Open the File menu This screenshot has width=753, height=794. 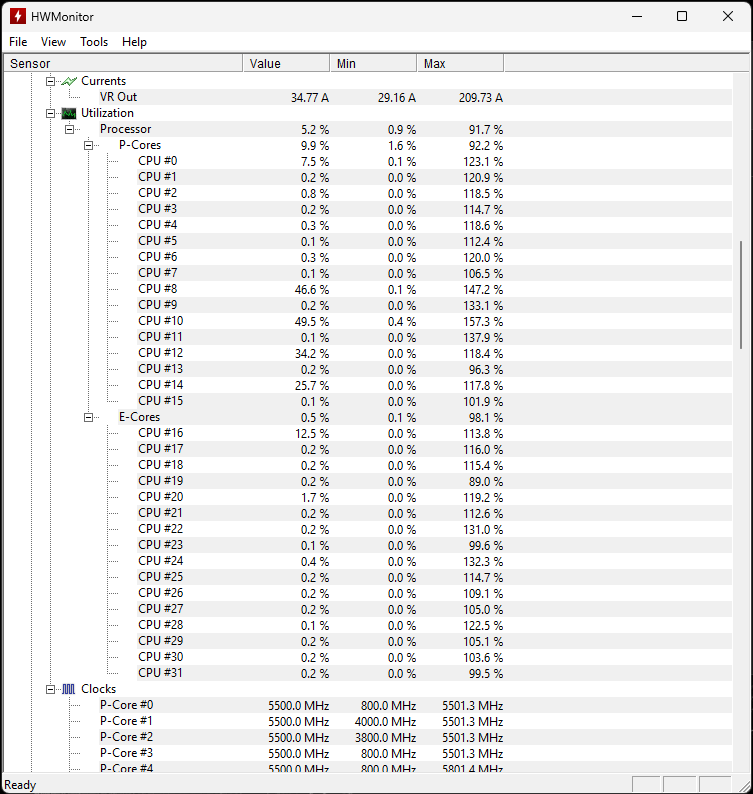[x=18, y=42]
